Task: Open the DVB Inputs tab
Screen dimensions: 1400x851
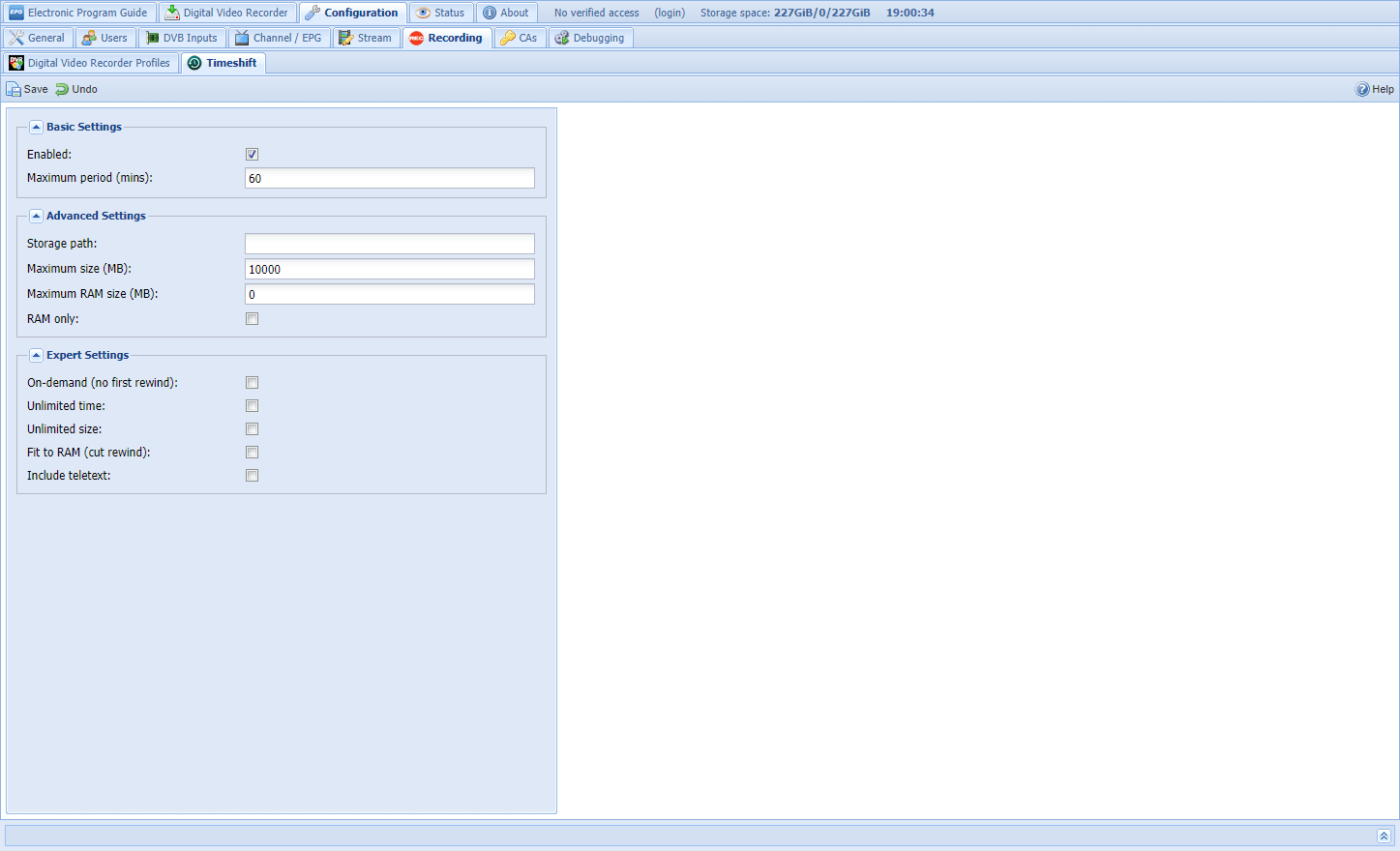Action: click(x=181, y=38)
